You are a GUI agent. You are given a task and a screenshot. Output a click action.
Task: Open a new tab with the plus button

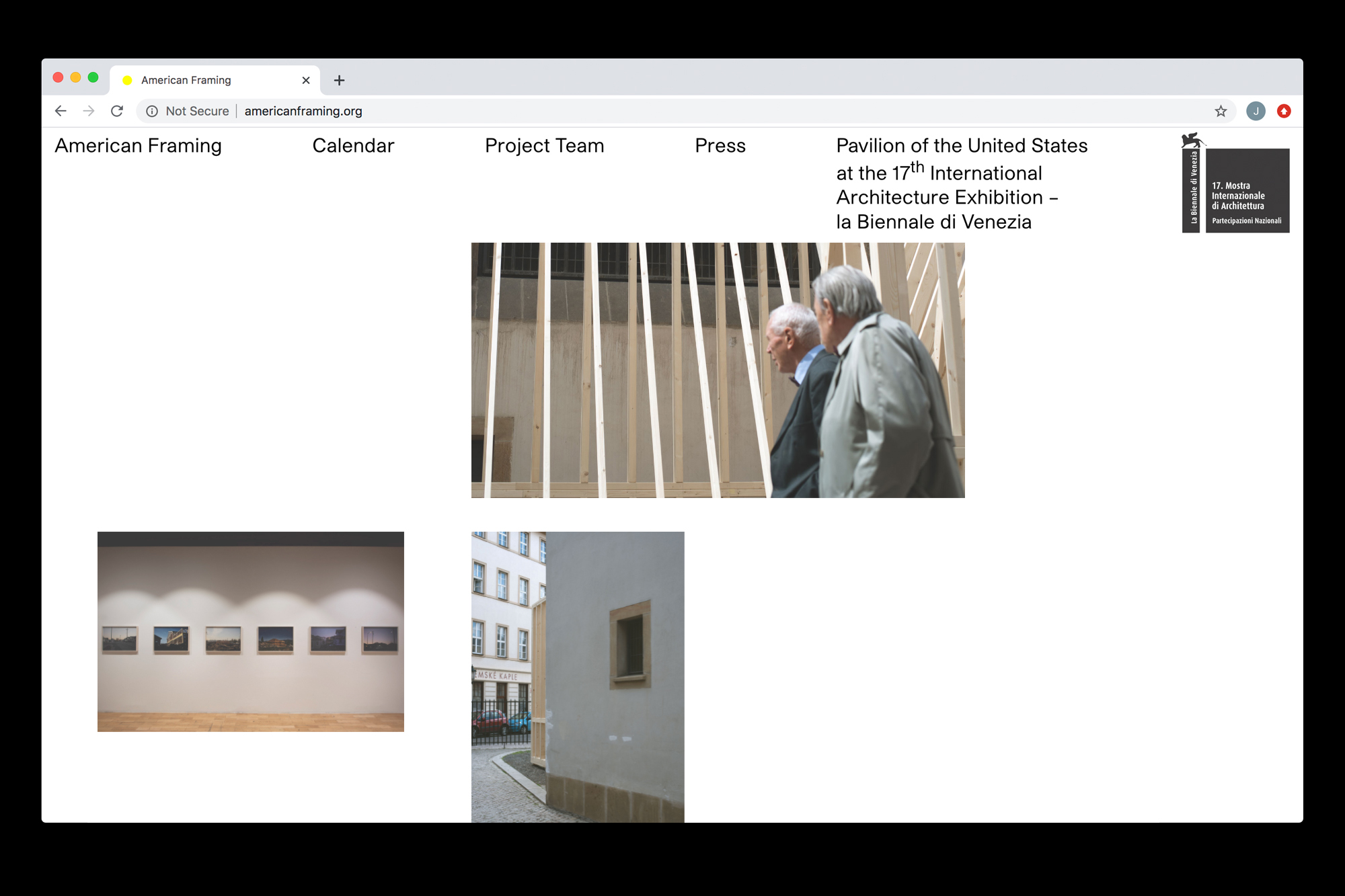click(x=339, y=81)
